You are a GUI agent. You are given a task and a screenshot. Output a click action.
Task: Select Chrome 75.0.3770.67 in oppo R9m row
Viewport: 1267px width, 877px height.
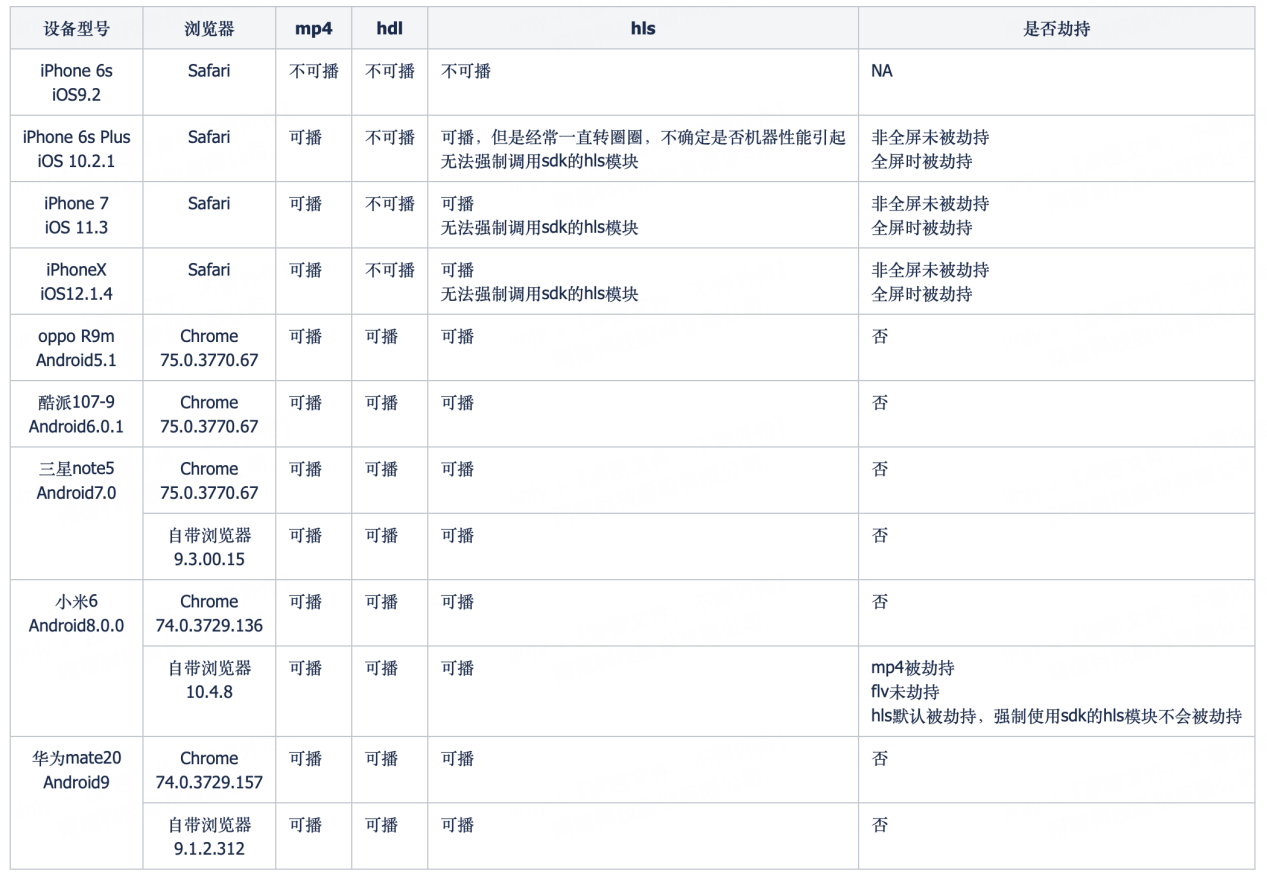pyautogui.click(x=209, y=347)
